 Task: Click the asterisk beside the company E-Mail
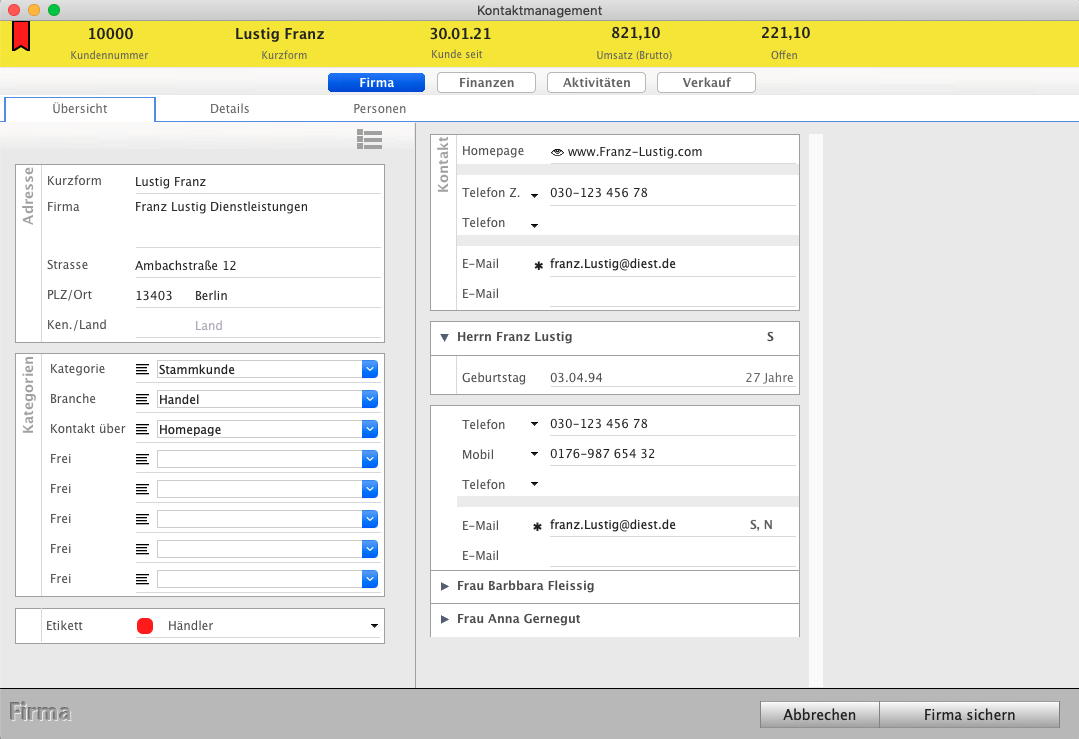538,266
